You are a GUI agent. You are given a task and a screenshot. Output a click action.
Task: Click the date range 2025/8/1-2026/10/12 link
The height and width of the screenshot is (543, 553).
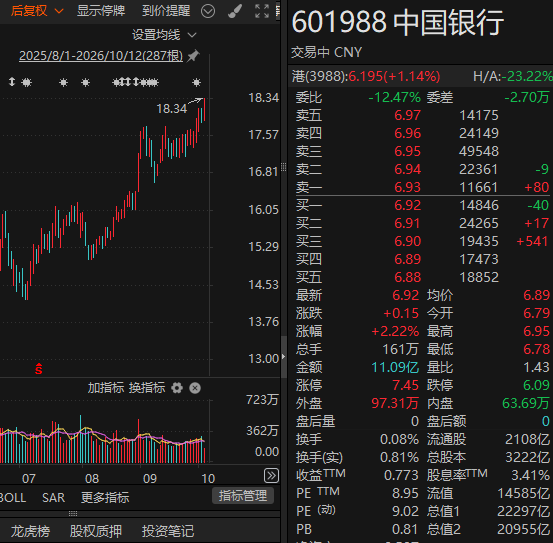tap(101, 56)
